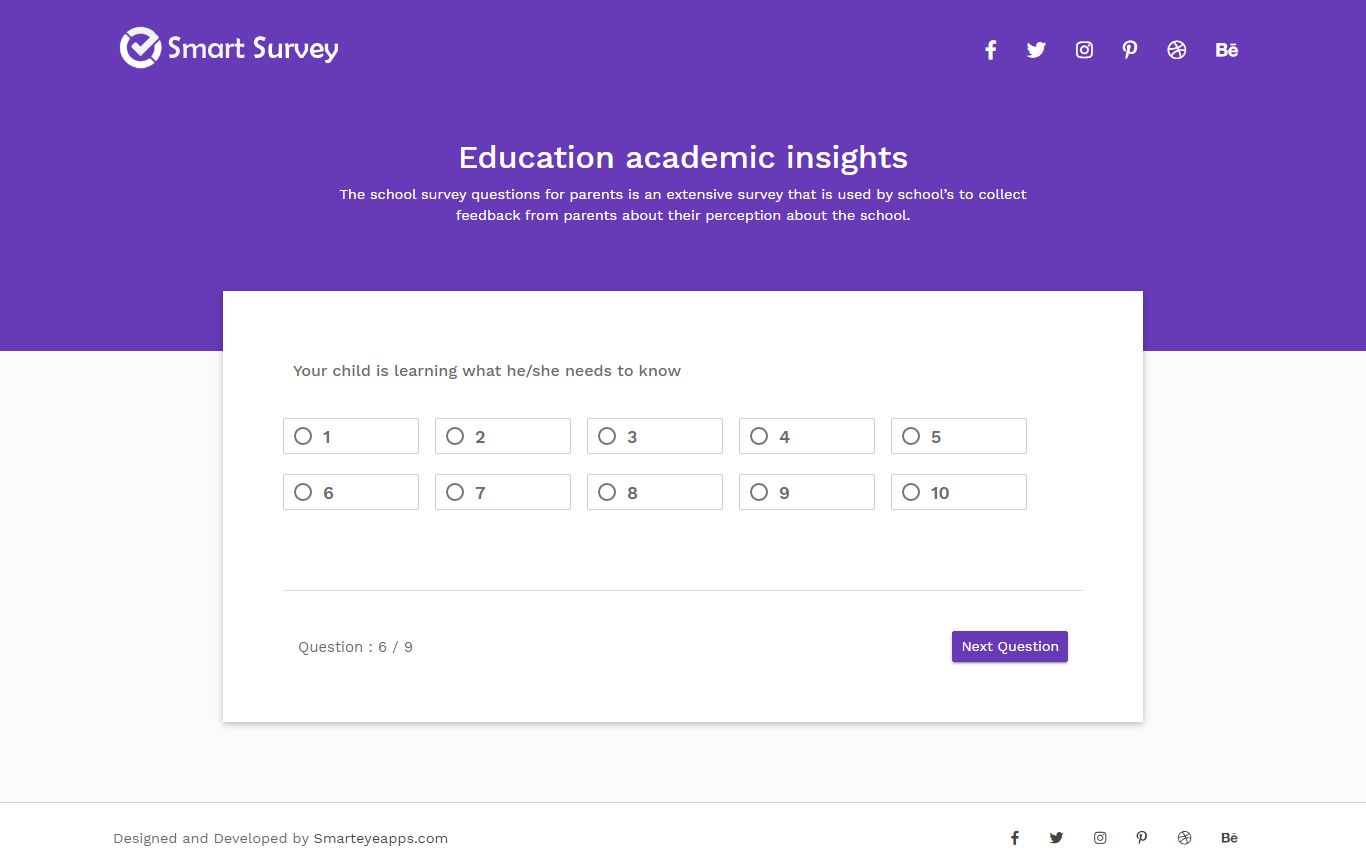Pick rating option 8
The height and width of the screenshot is (868, 1366).
pyautogui.click(x=655, y=492)
